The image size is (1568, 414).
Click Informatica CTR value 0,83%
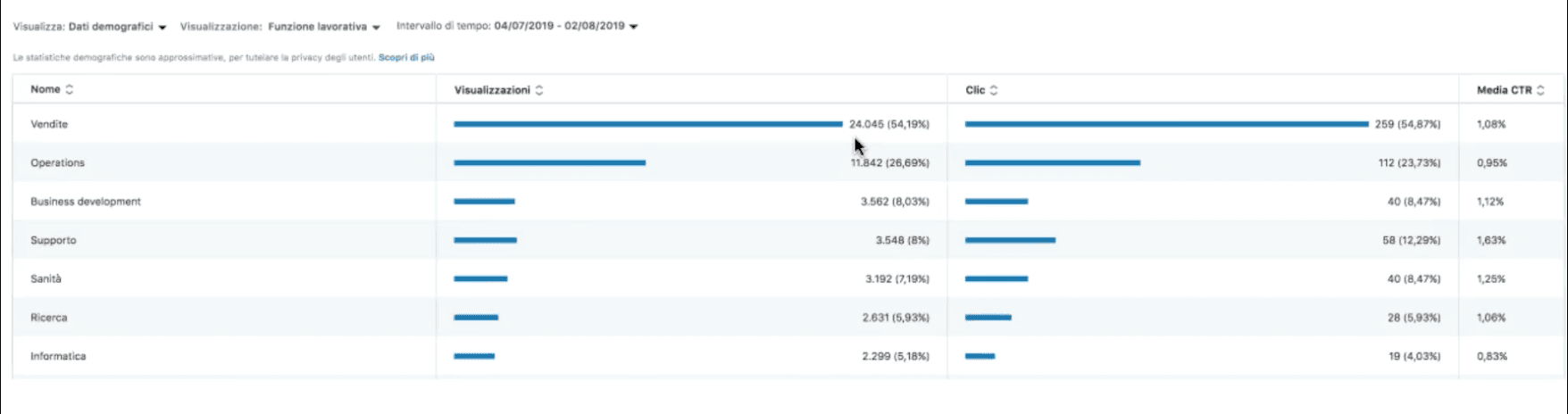(1492, 356)
